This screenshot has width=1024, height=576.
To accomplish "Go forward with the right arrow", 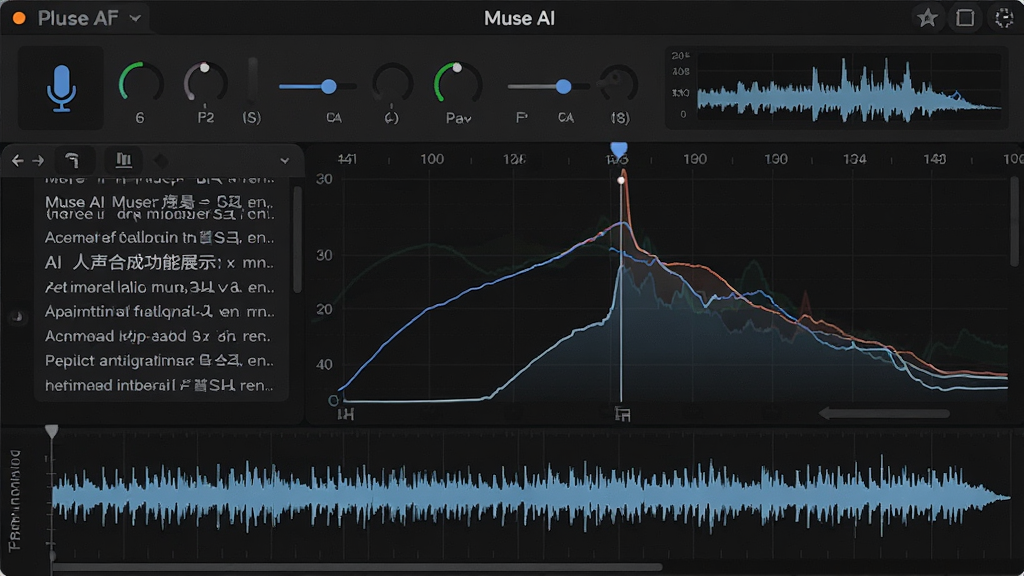I will pos(39,160).
